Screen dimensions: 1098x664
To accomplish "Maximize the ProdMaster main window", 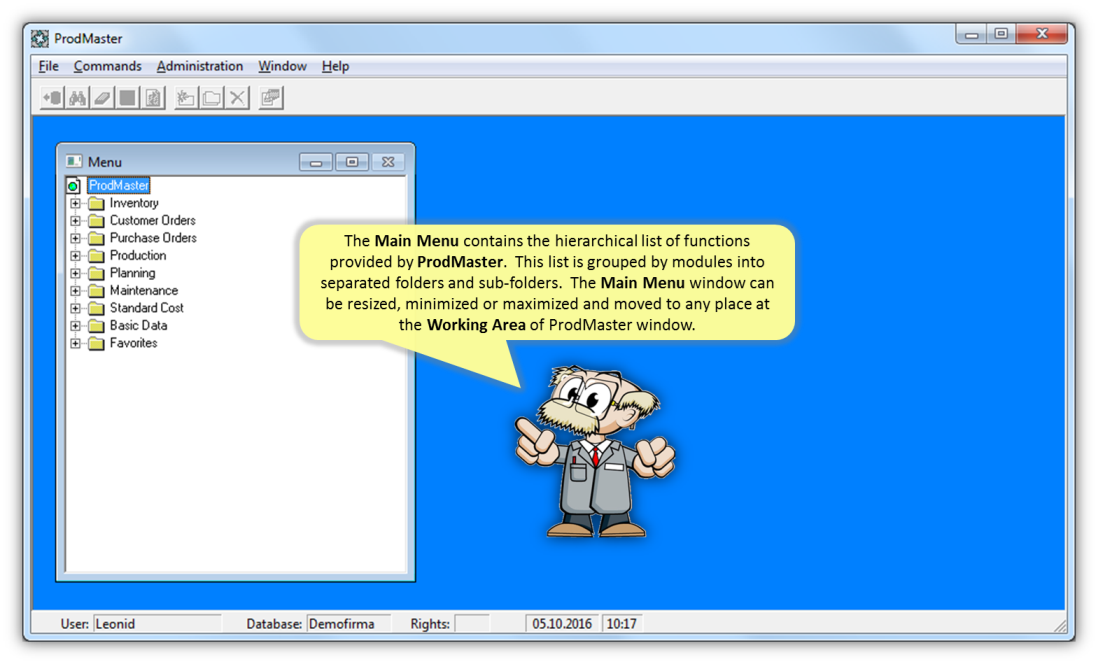I will 1001,34.
